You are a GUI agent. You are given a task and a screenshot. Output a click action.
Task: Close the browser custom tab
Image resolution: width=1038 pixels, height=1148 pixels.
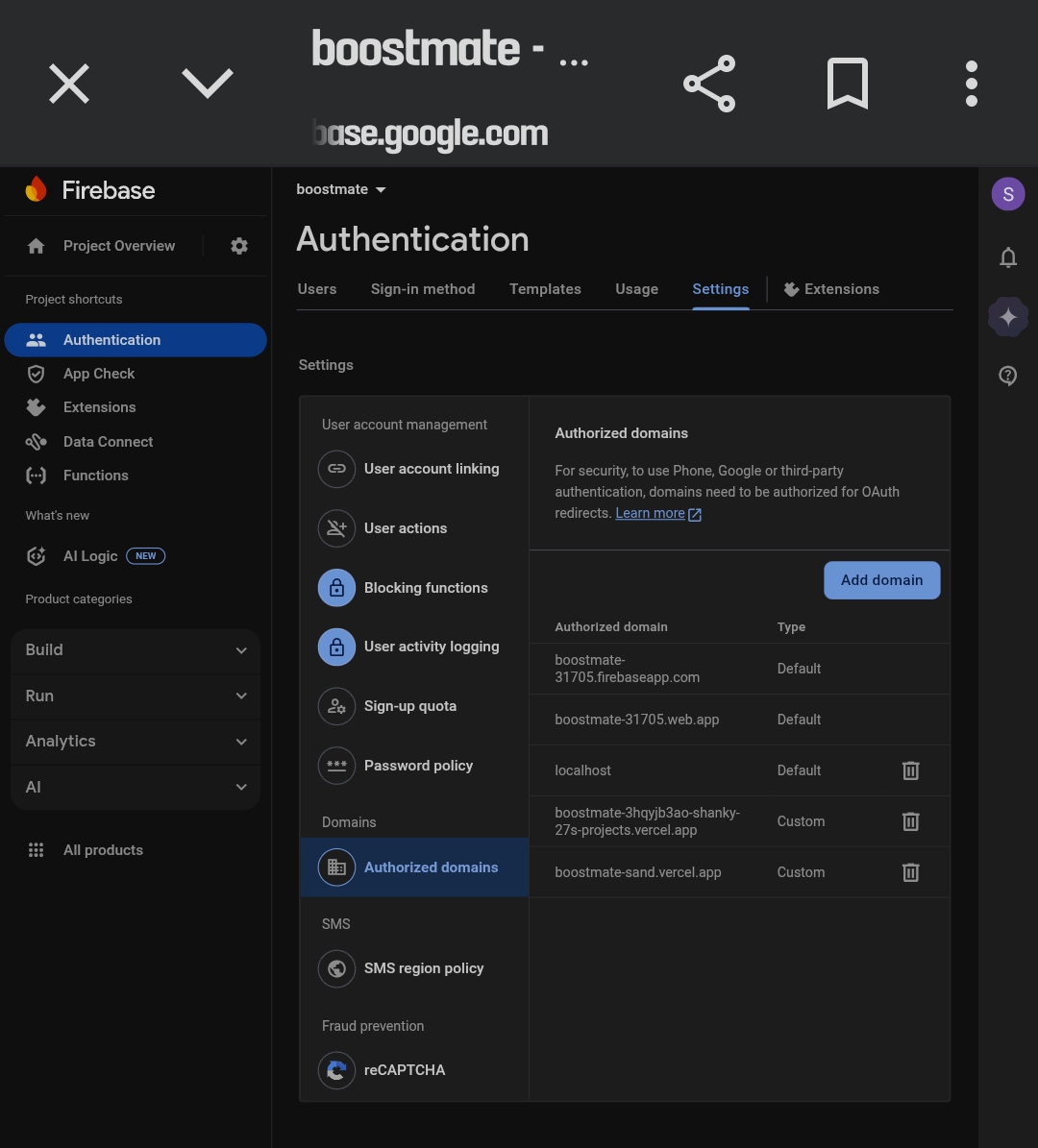tap(69, 84)
